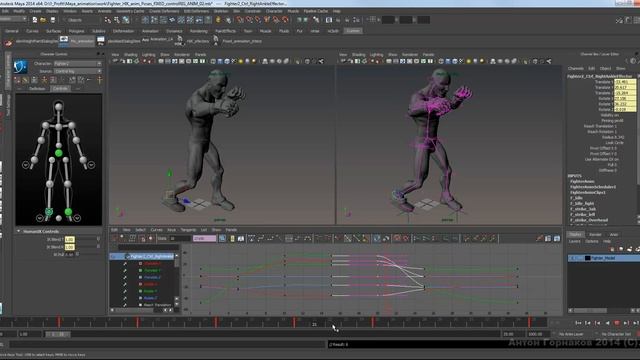The width and height of the screenshot is (640, 360).
Task: Switch to Anim layer tab
Action: tap(613, 235)
